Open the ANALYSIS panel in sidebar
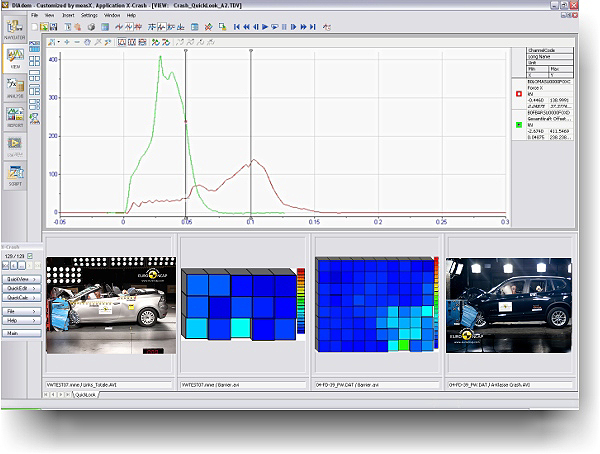The image size is (600, 454). tap(15, 87)
